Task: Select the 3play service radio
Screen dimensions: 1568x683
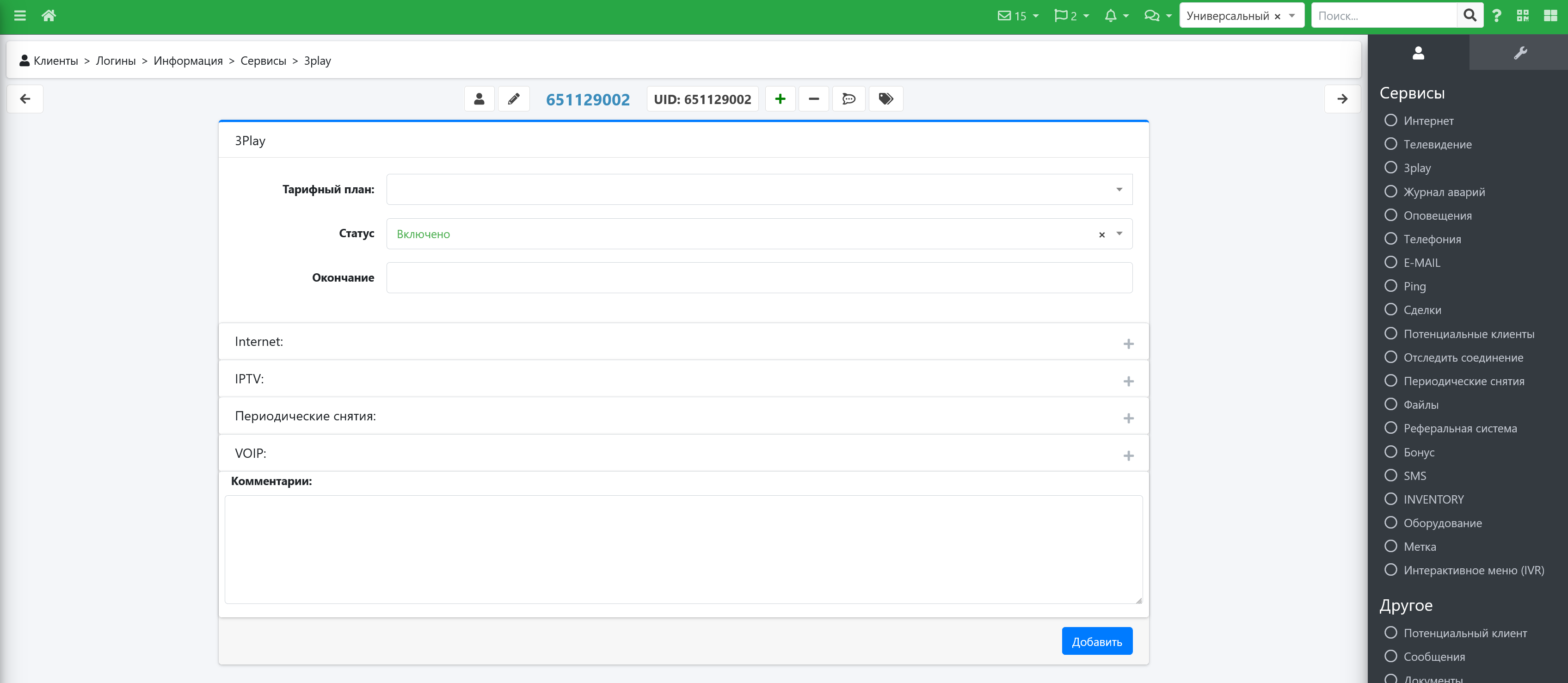Action: [1390, 167]
